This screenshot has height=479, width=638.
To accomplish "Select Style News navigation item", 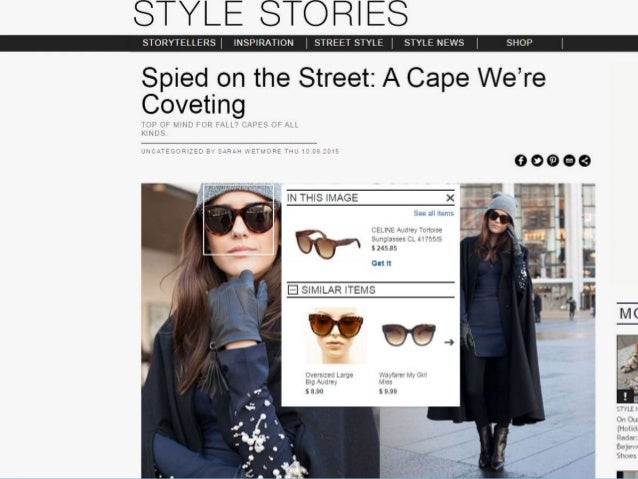I will click(x=434, y=43).
